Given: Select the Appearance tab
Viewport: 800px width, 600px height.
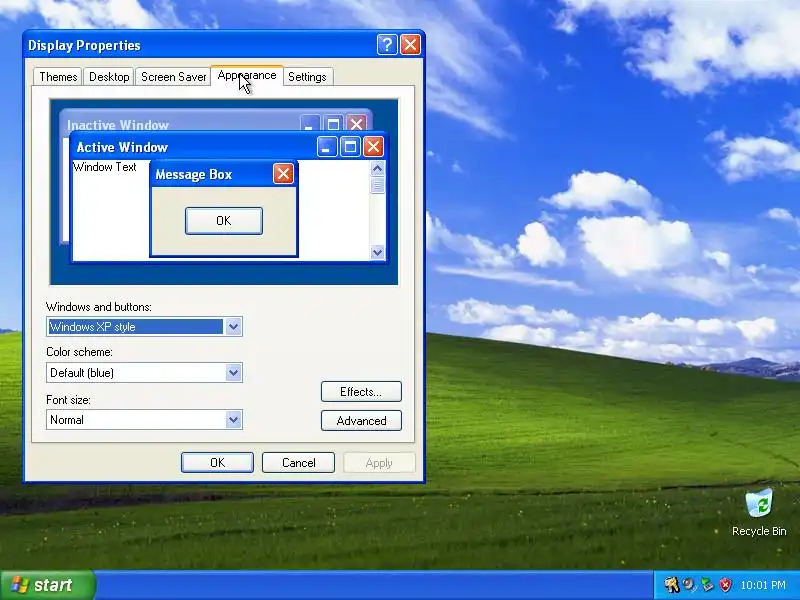Looking at the screenshot, I should (x=247, y=76).
